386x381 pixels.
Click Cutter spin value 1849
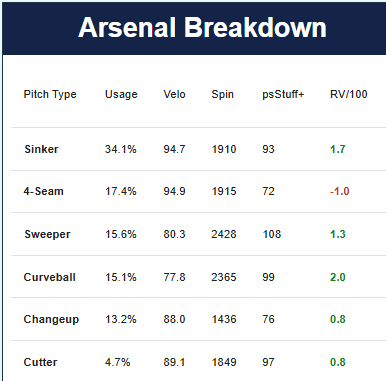point(224,362)
